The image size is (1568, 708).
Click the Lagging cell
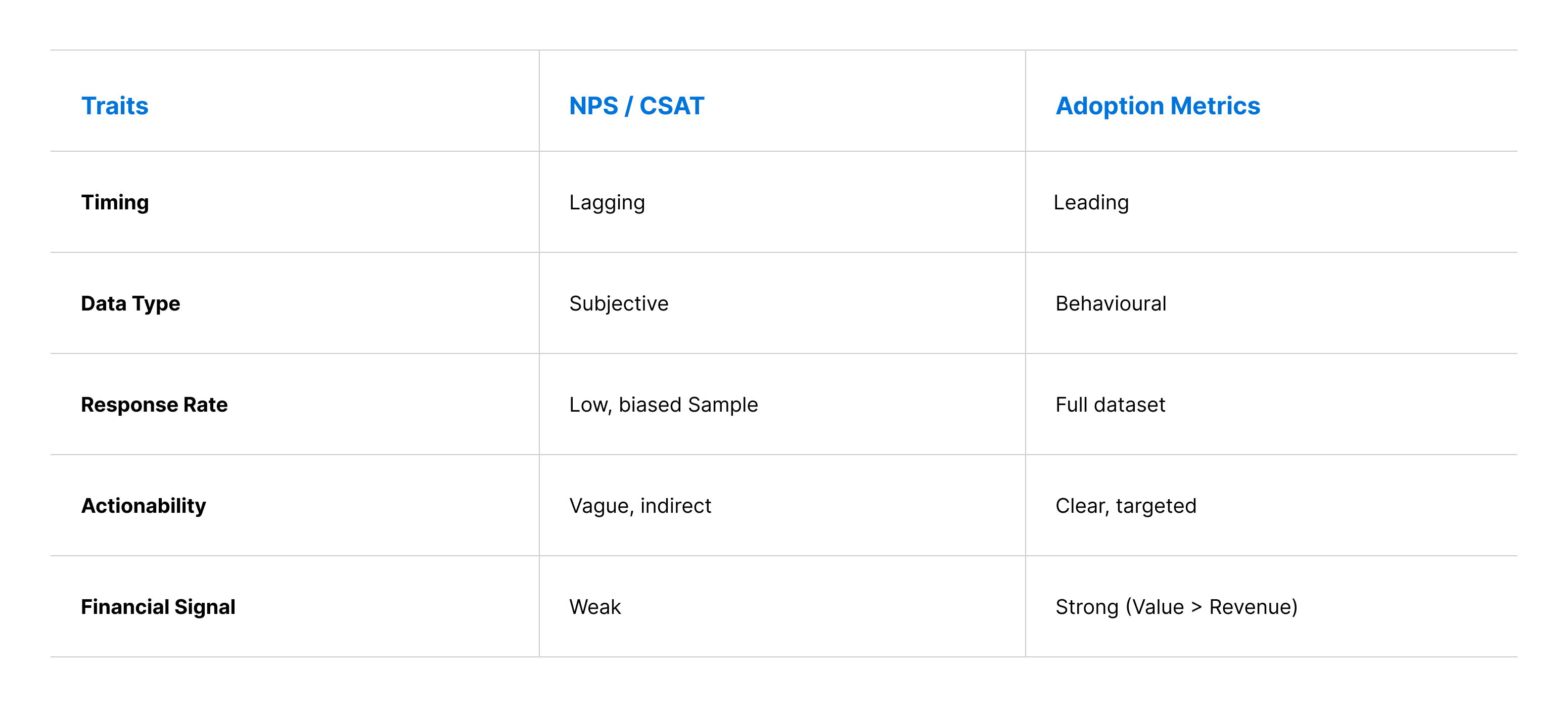click(607, 203)
